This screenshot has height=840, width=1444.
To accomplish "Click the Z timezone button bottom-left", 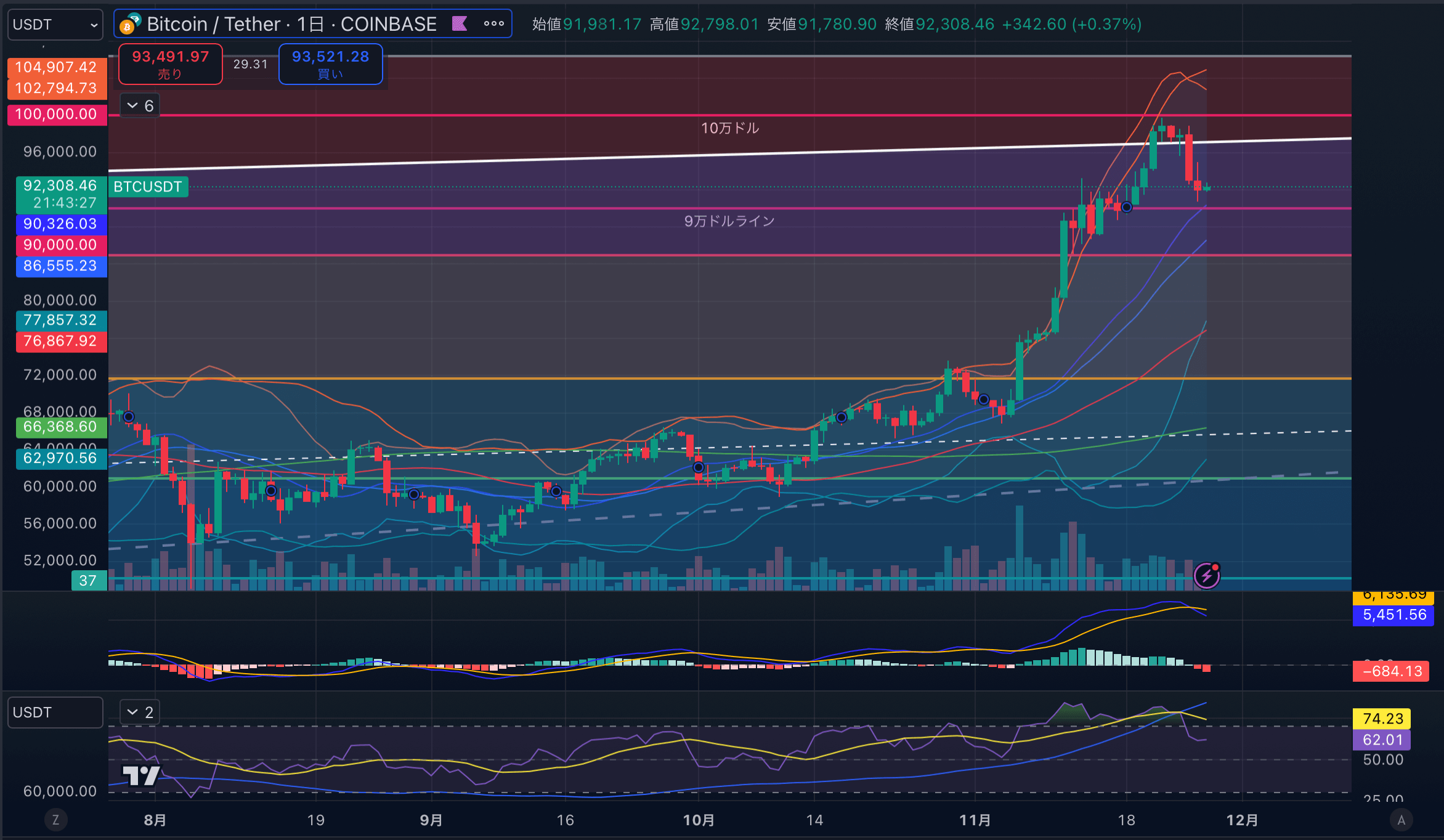I will pyautogui.click(x=55, y=820).
